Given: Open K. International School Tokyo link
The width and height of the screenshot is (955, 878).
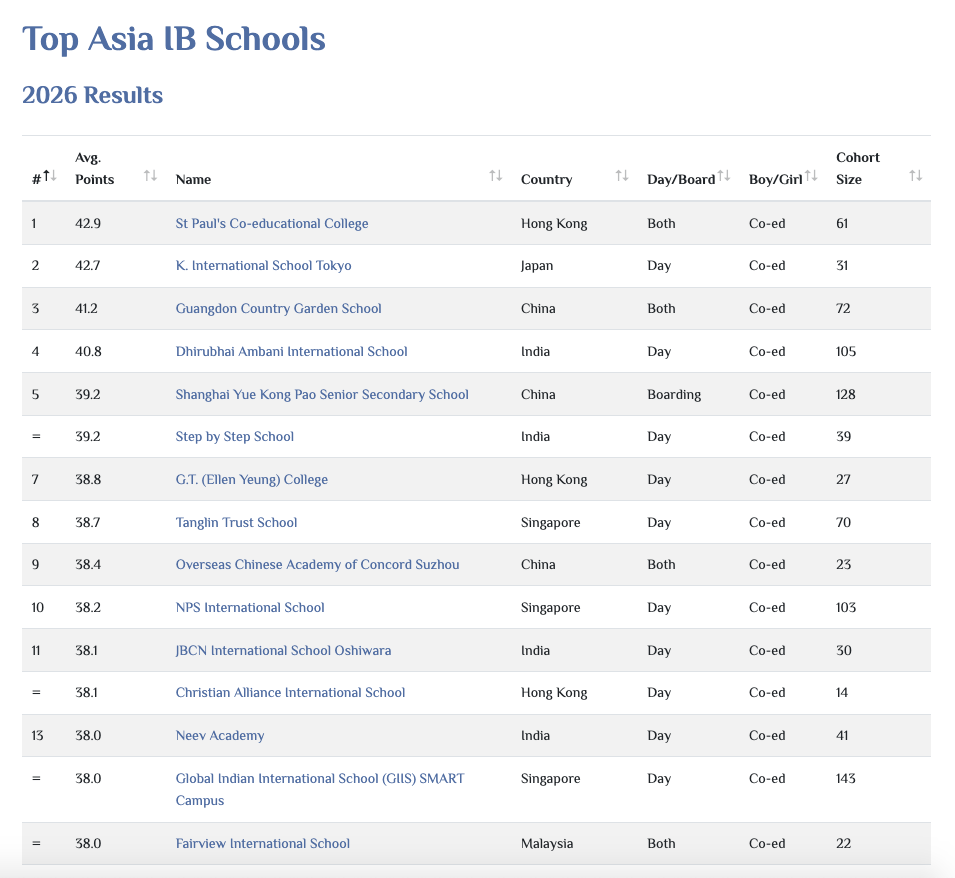Looking at the screenshot, I should tap(263, 265).
